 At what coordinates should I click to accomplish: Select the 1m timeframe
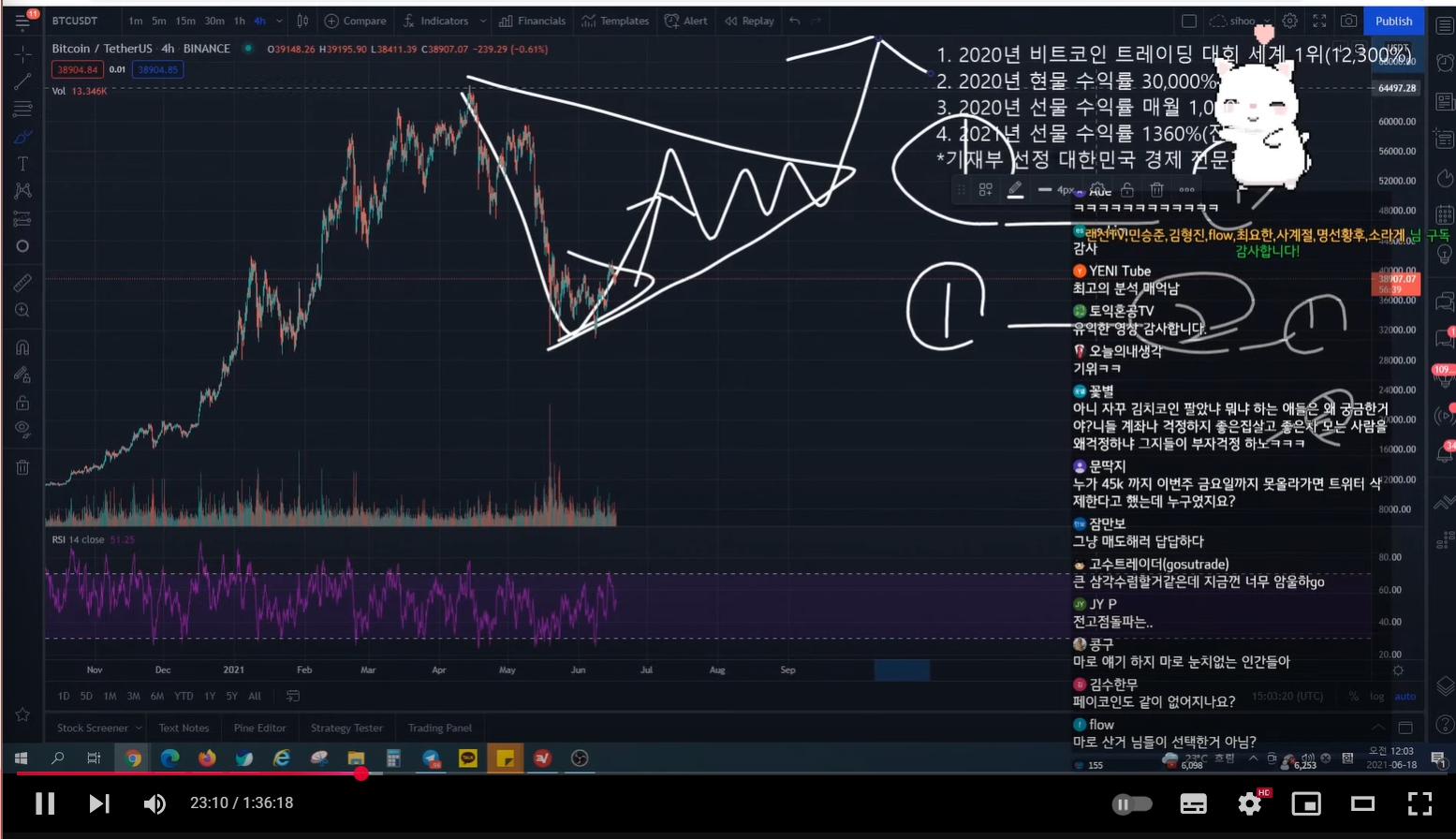click(136, 21)
